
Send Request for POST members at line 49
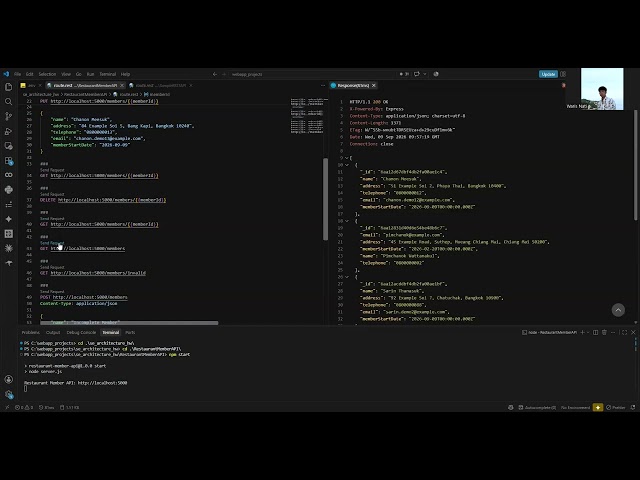pos(52,292)
